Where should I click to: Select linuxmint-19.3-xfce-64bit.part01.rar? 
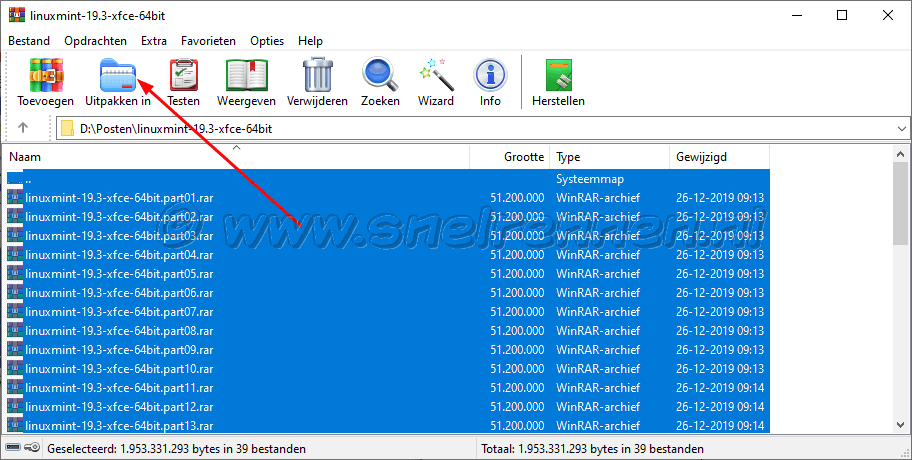coord(388,198)
